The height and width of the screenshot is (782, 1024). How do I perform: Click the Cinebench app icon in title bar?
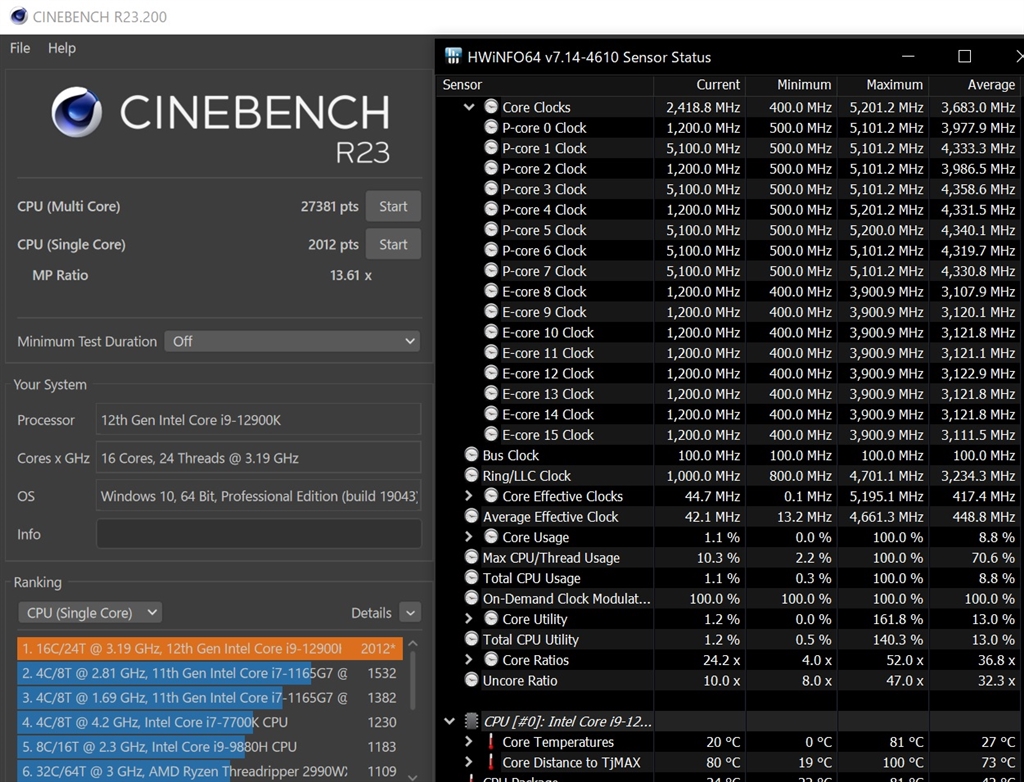[19, 16]
